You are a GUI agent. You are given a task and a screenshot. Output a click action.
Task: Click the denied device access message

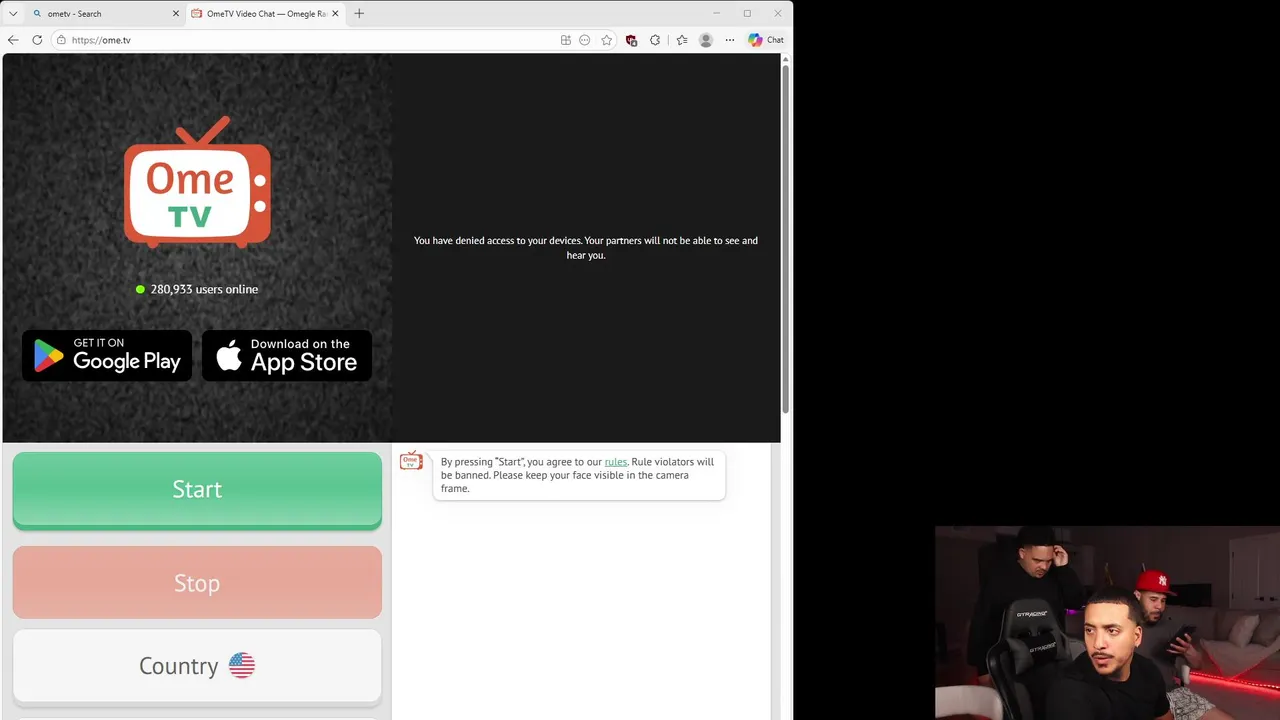click(586, 248)
